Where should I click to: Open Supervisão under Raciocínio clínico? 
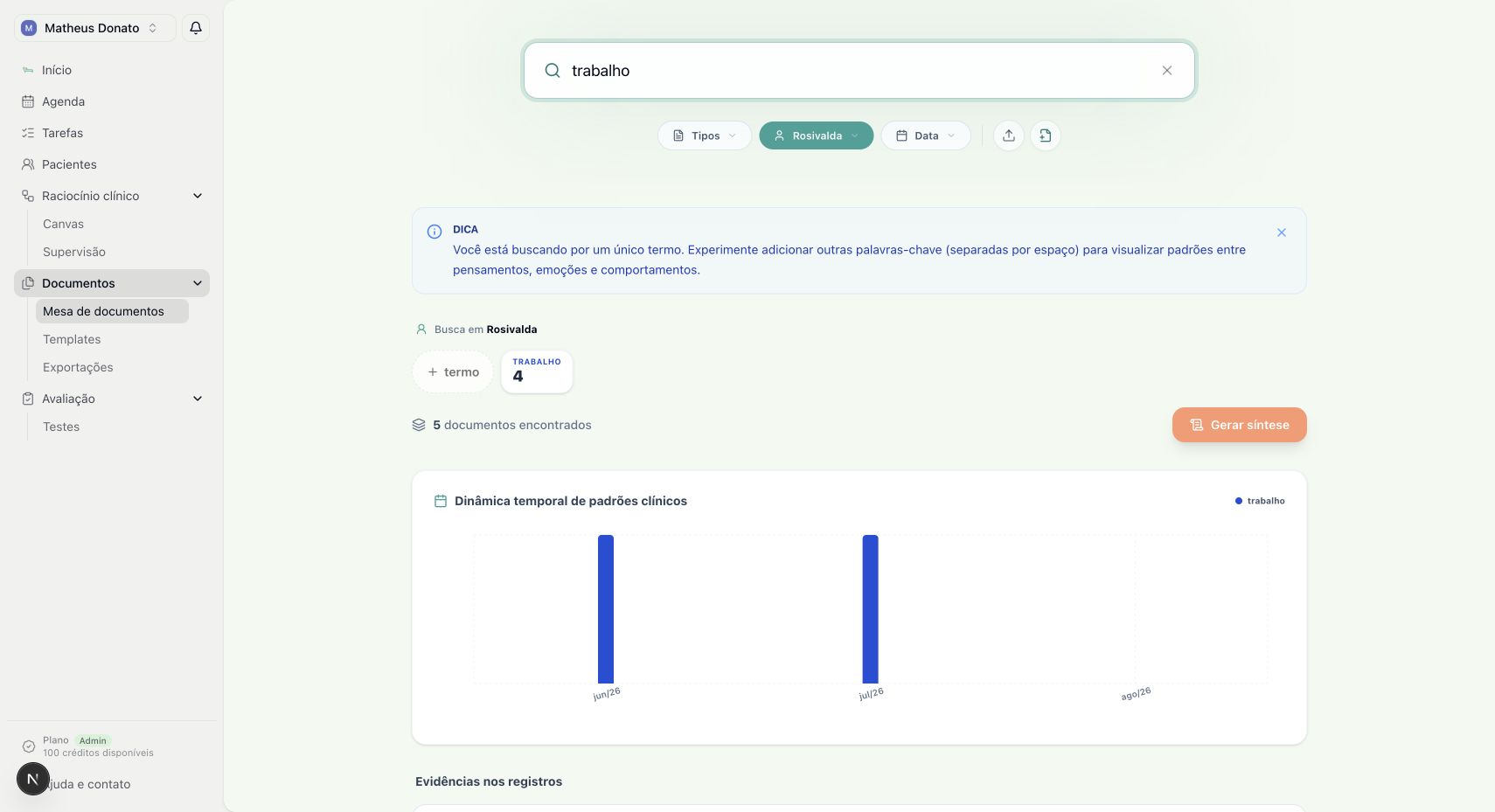[74, 252]
